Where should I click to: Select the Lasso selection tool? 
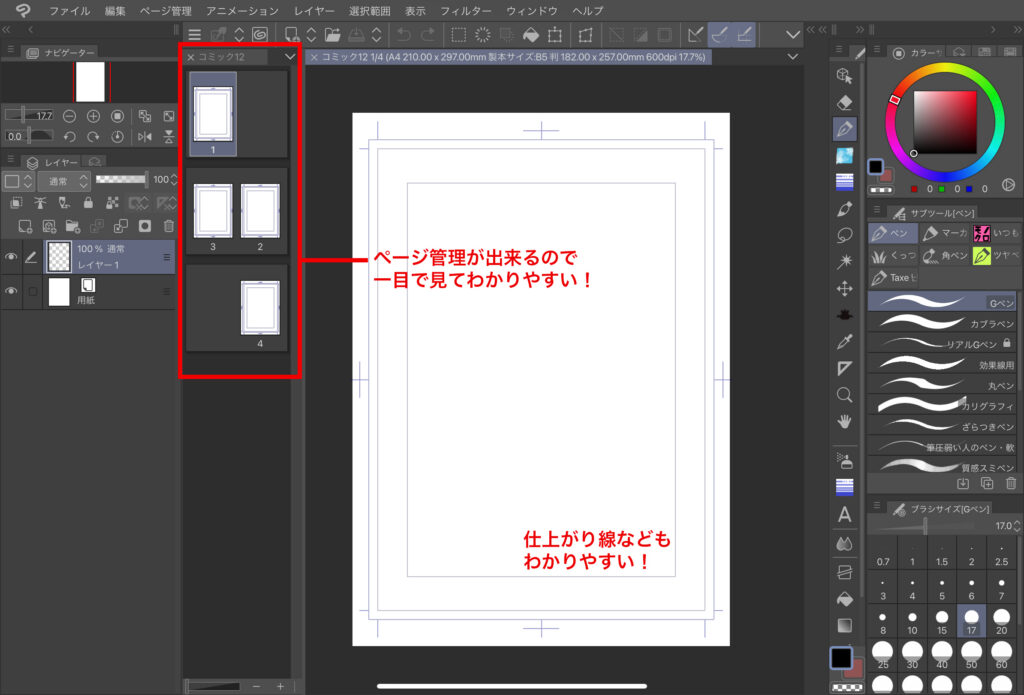[844, 236]
